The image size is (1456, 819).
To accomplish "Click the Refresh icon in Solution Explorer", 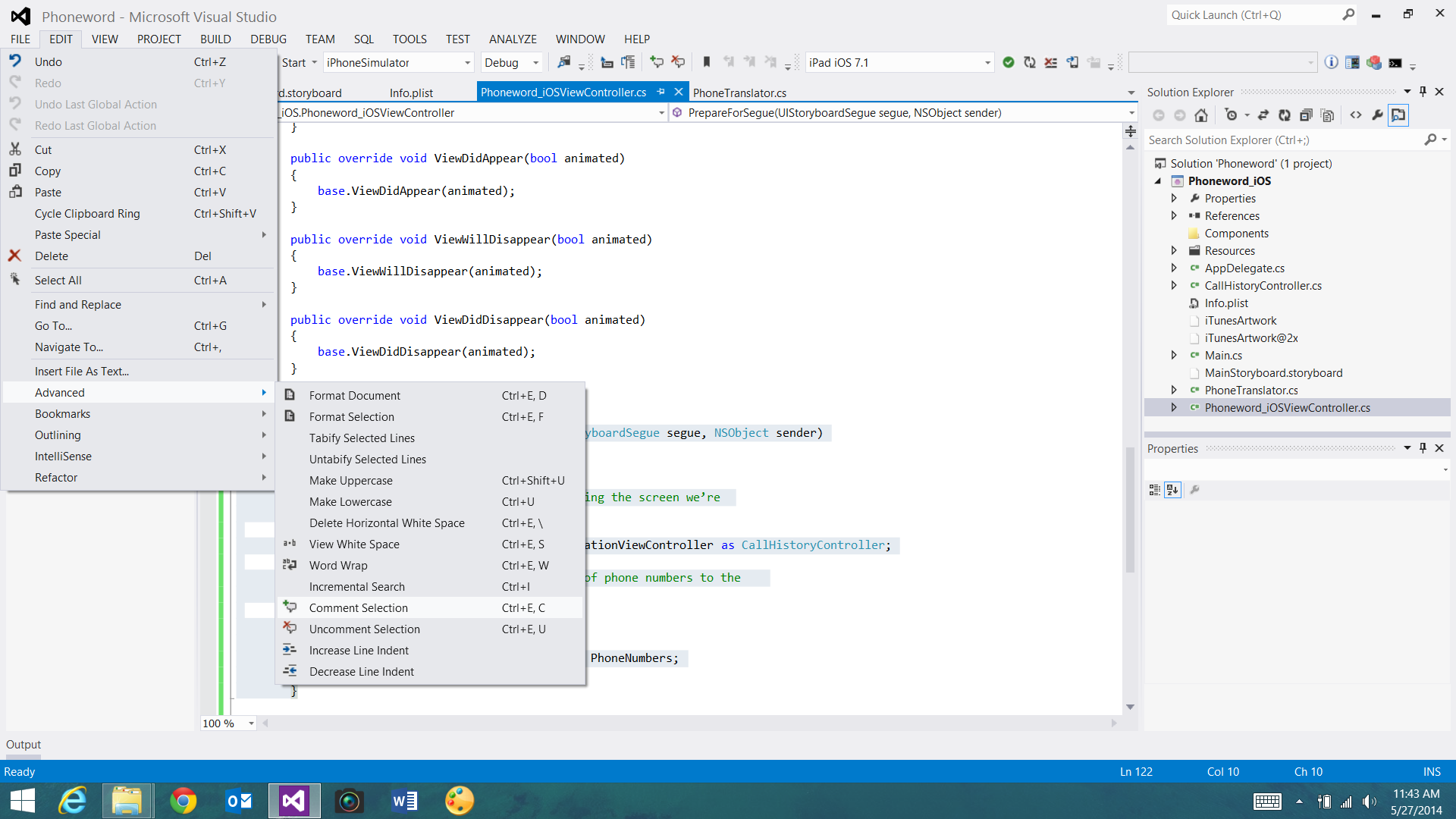I will (1284, 115).
